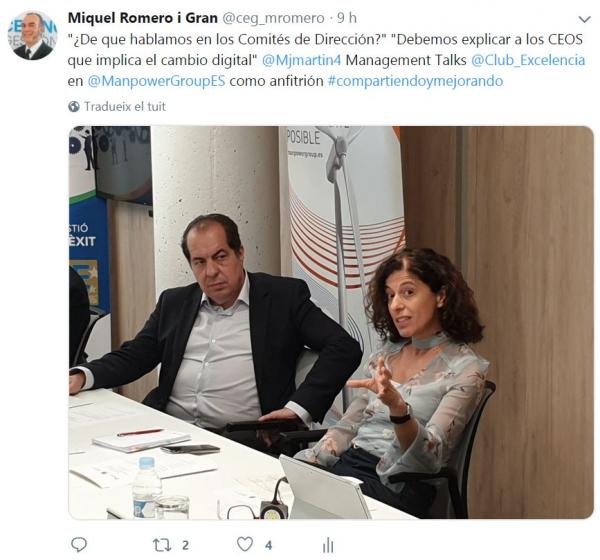The height and width of the screenshot is (560, 600).
Task: Follow the @ManpowerGroupES mention link
Action: click(x=157, y=81)
